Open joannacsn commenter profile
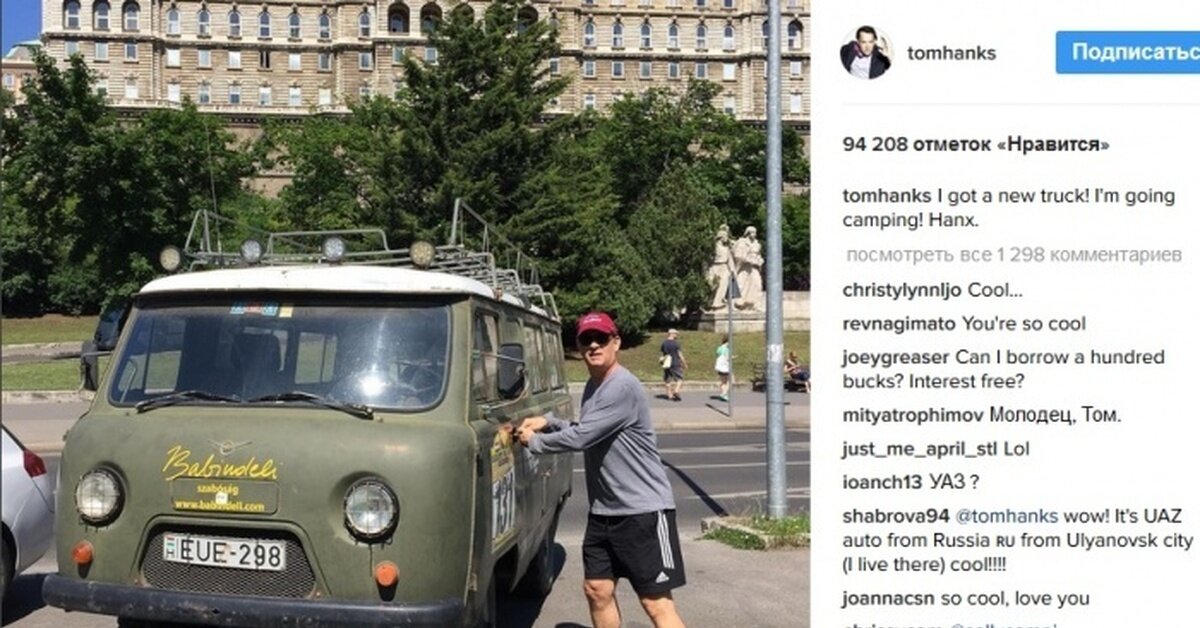This screenshot has width=1200, height=628. [x=889, y=599]
